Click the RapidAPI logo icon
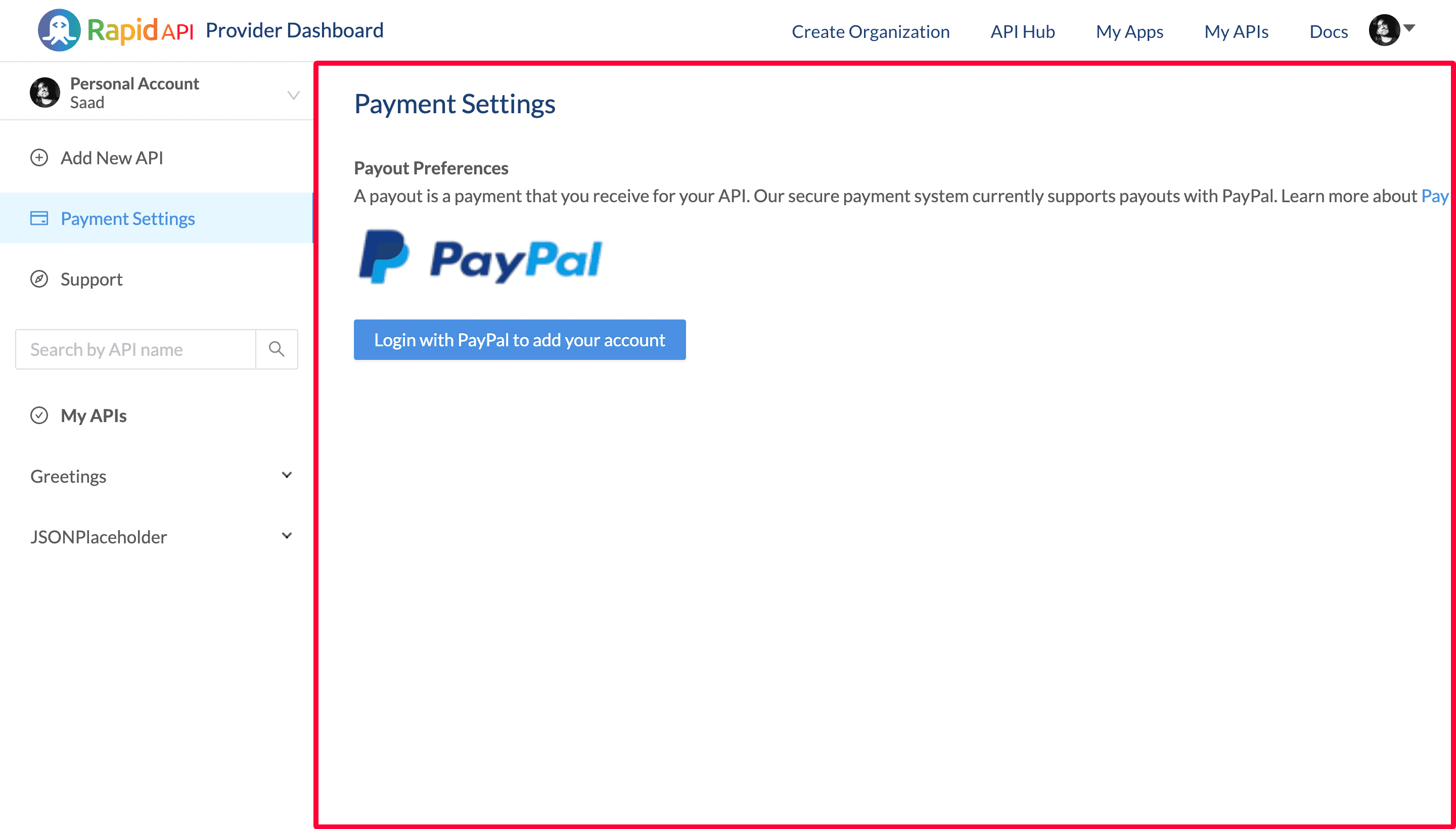Image resolution: width=1456 pixels, height=829 pixels. (x=59, y=30)
